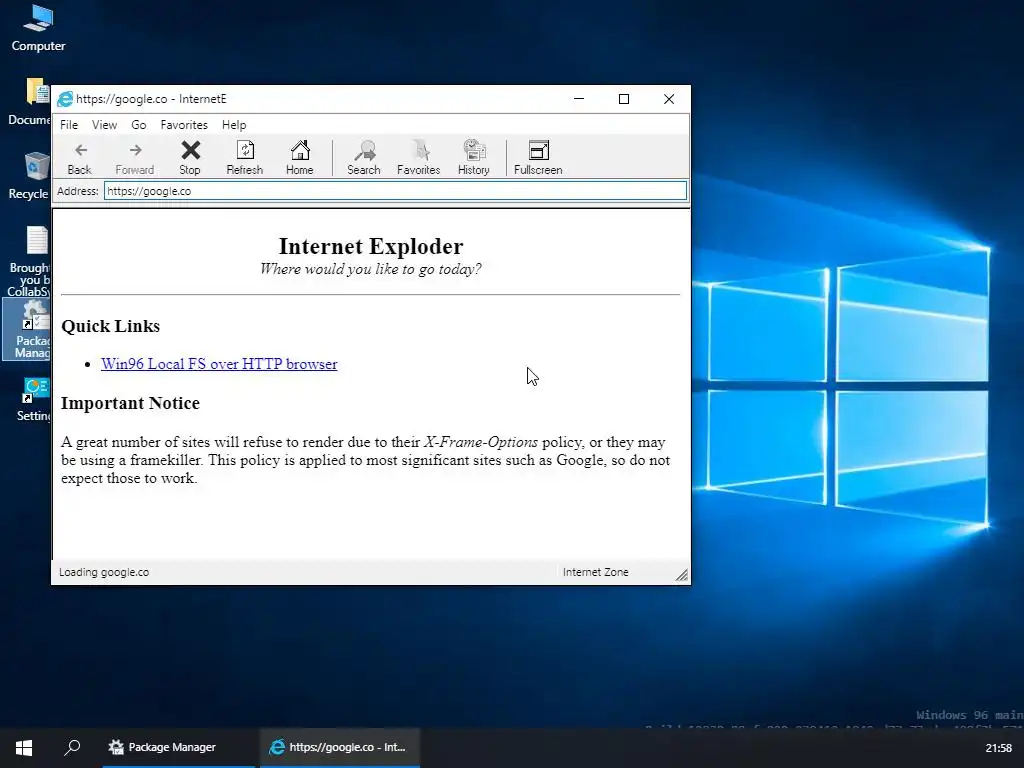Minimize the Internet Exploder window

579,99
